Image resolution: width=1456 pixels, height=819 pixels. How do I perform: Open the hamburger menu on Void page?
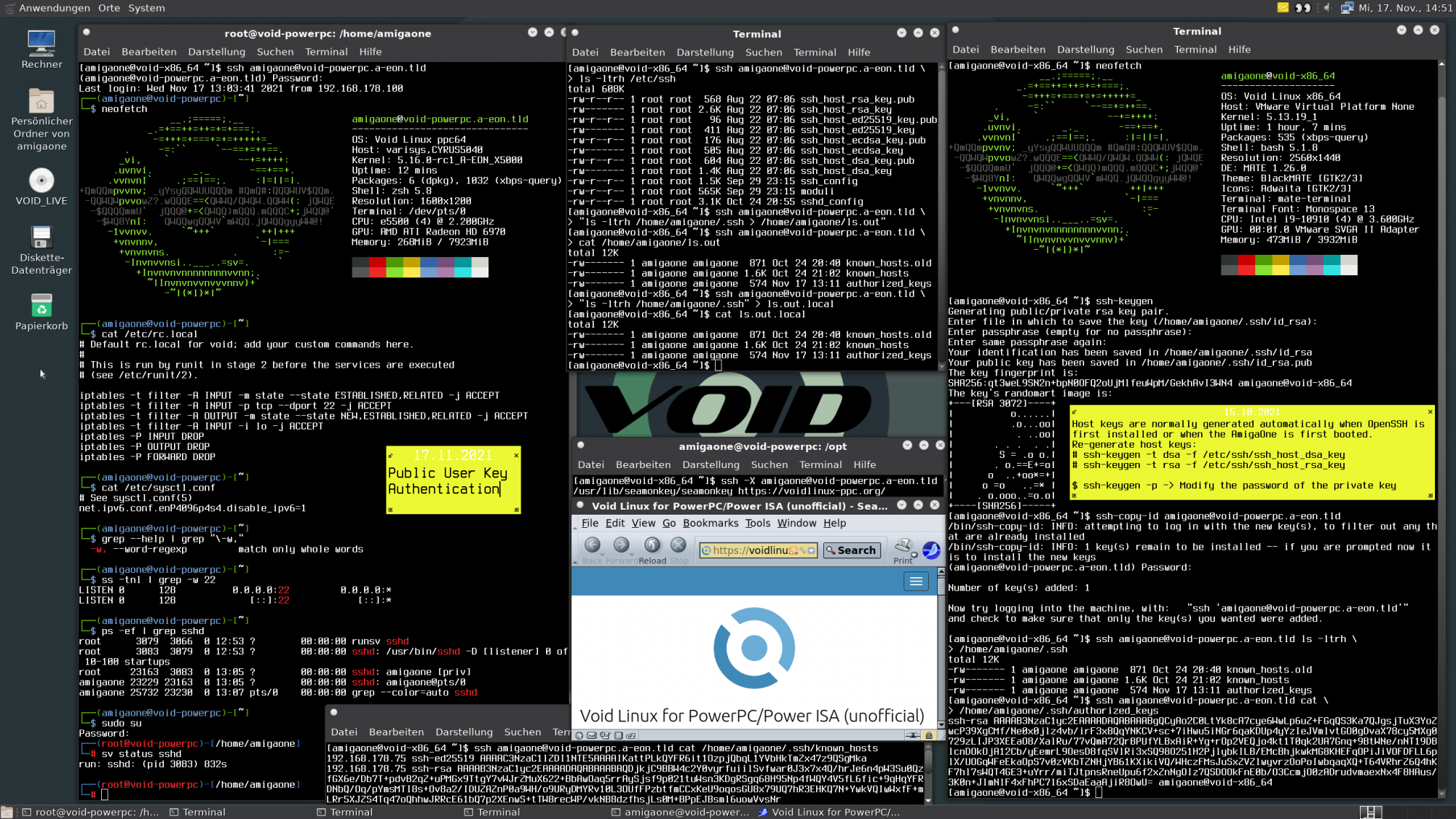[916, 581]
